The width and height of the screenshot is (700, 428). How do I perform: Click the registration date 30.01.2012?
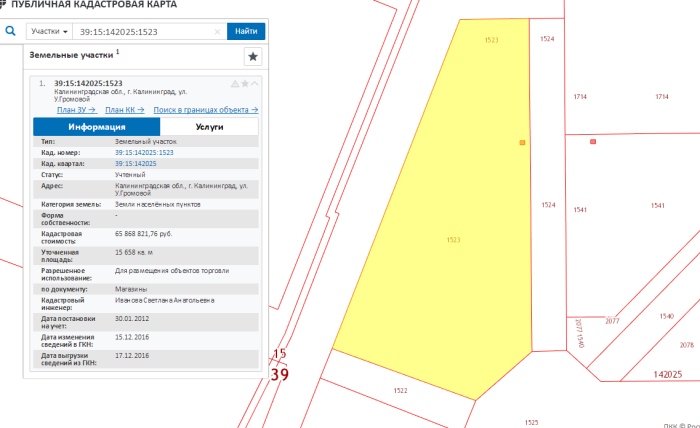coord(132,319)
